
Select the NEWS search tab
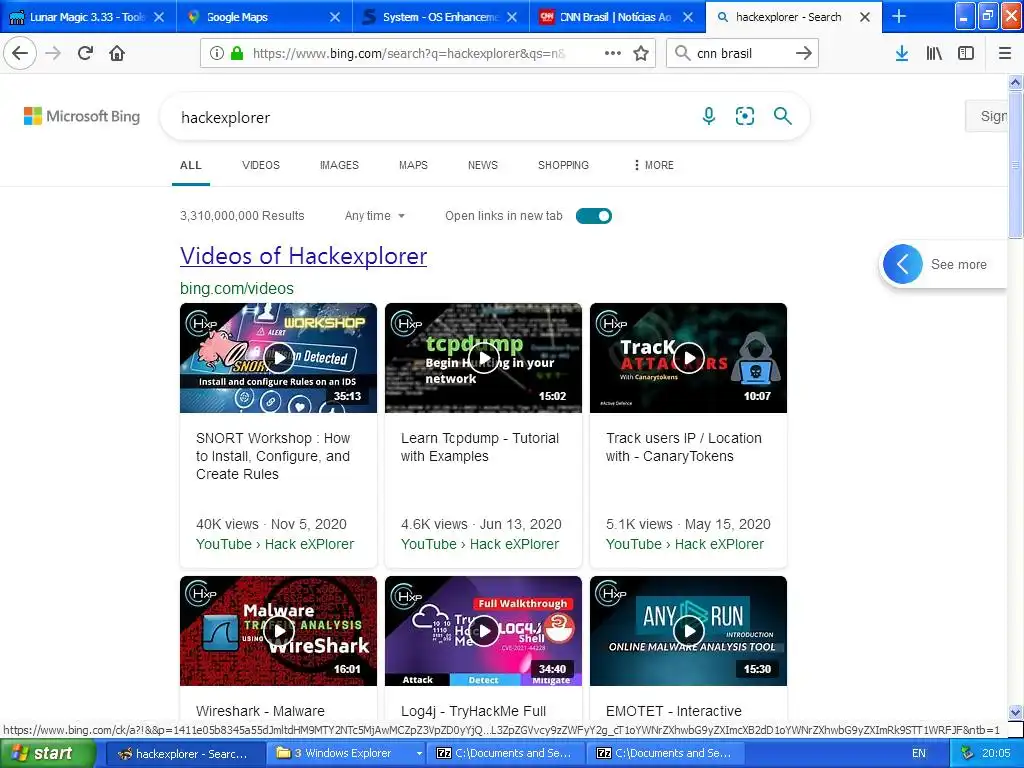(x=483, y=165)
